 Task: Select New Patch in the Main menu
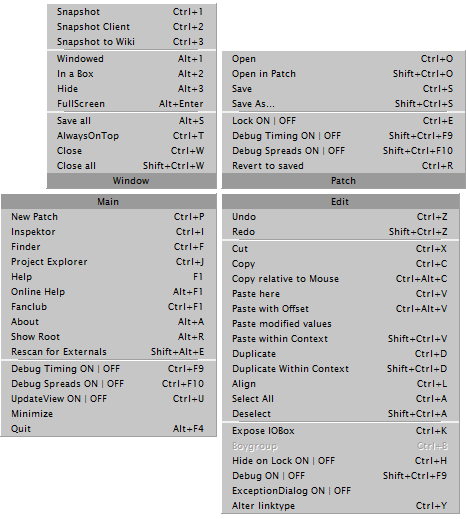pos(109,217)
